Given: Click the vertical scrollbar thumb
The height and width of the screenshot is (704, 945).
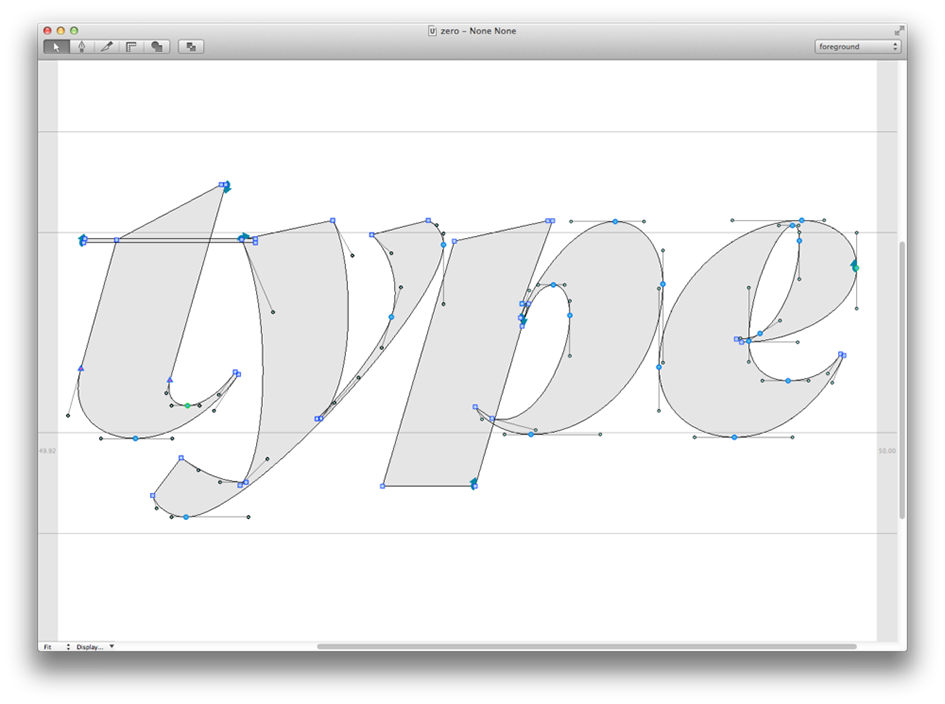Looking at the screenshot, I should [x=902, y=380].
